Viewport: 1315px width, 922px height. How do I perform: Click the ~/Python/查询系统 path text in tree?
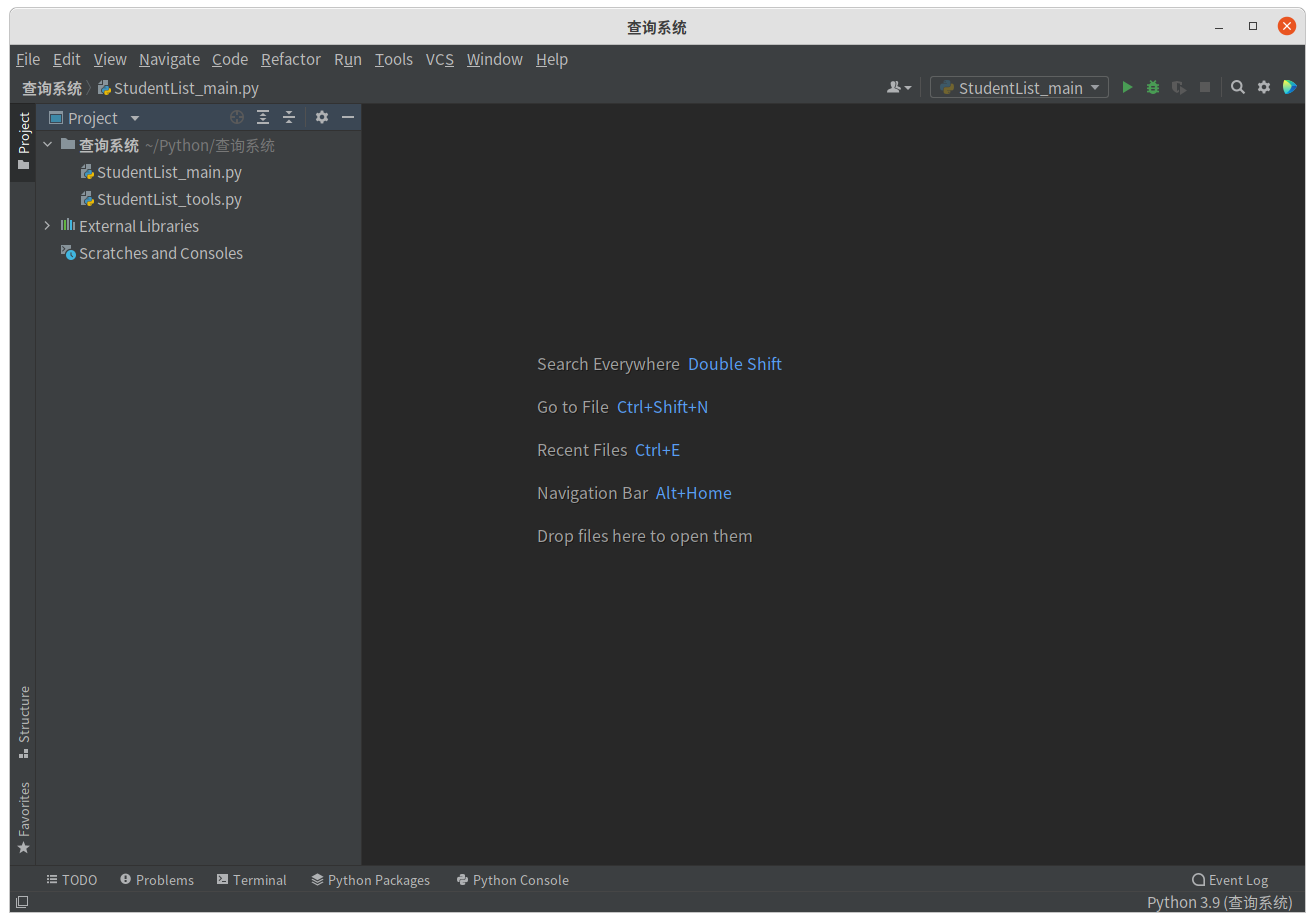(210, 145)
